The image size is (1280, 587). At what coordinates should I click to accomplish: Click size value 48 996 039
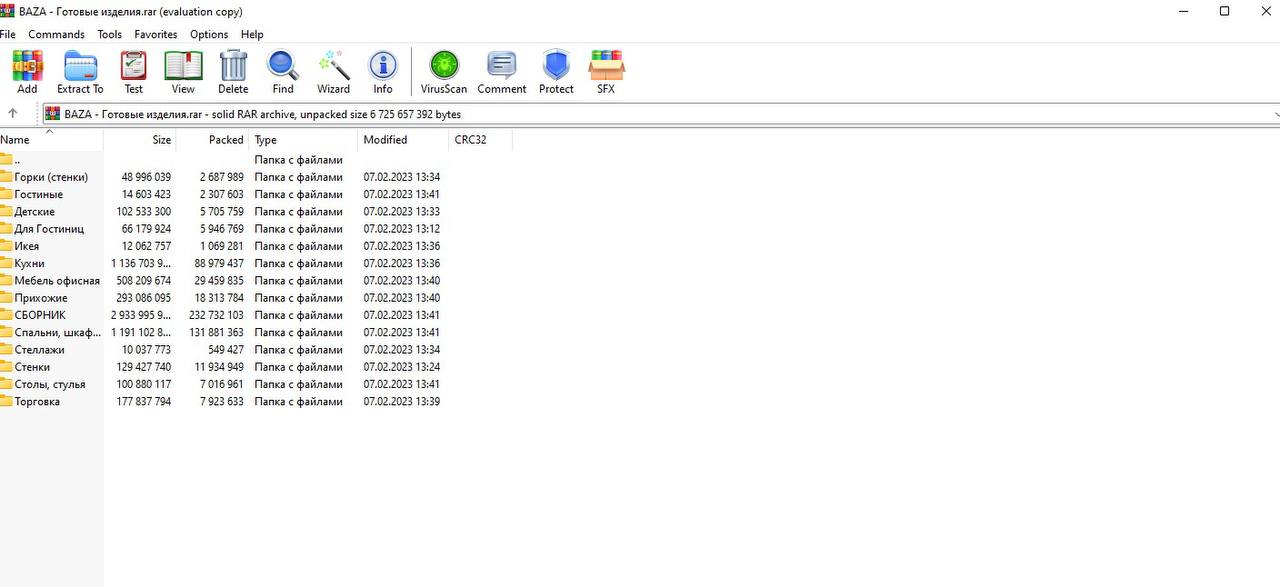[146, 177]
